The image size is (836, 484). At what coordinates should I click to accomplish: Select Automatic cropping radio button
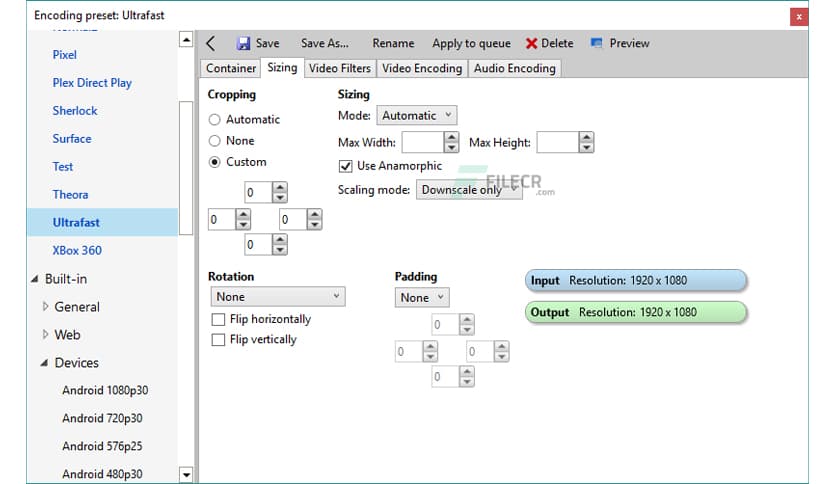coord(214,119)
